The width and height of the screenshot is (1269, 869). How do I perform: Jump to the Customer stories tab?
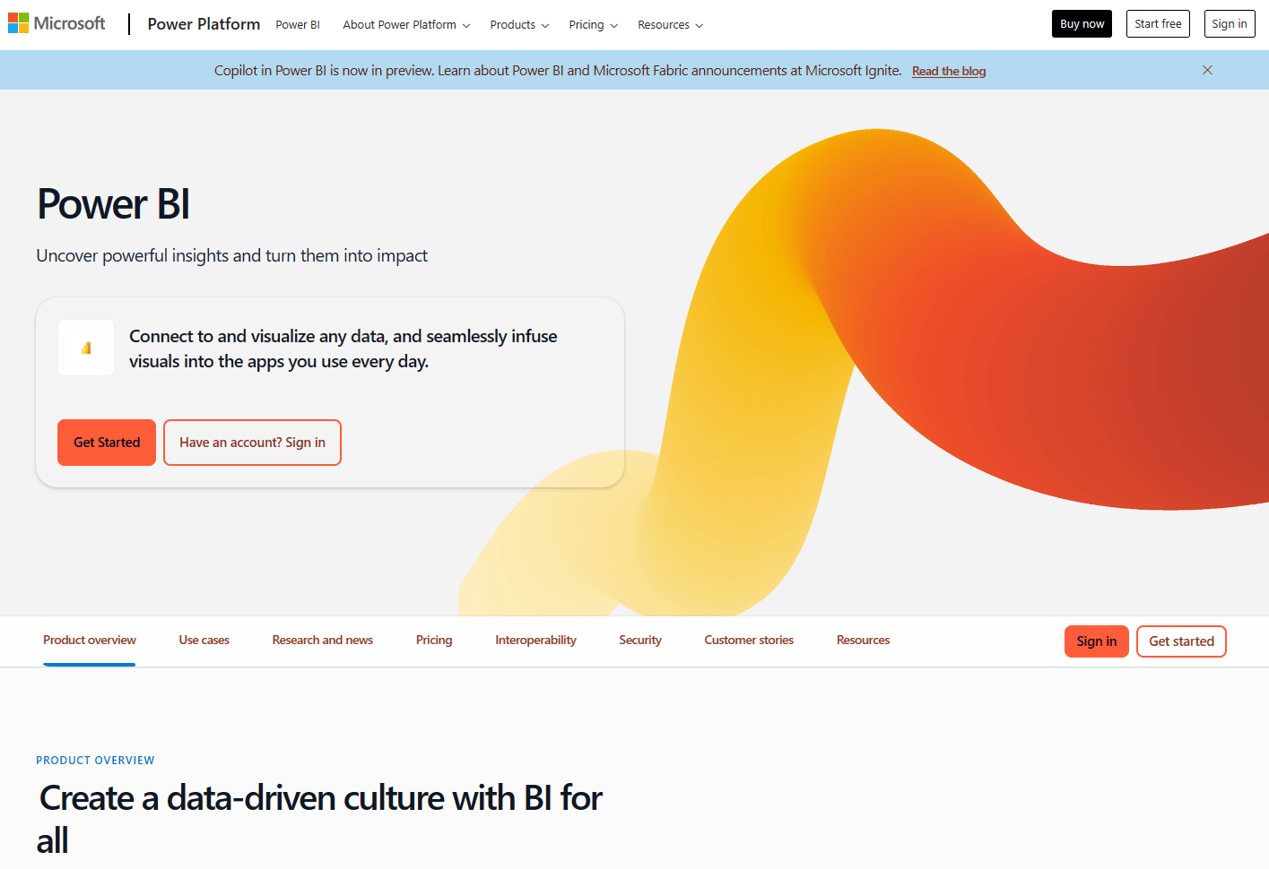click(749, 640)
